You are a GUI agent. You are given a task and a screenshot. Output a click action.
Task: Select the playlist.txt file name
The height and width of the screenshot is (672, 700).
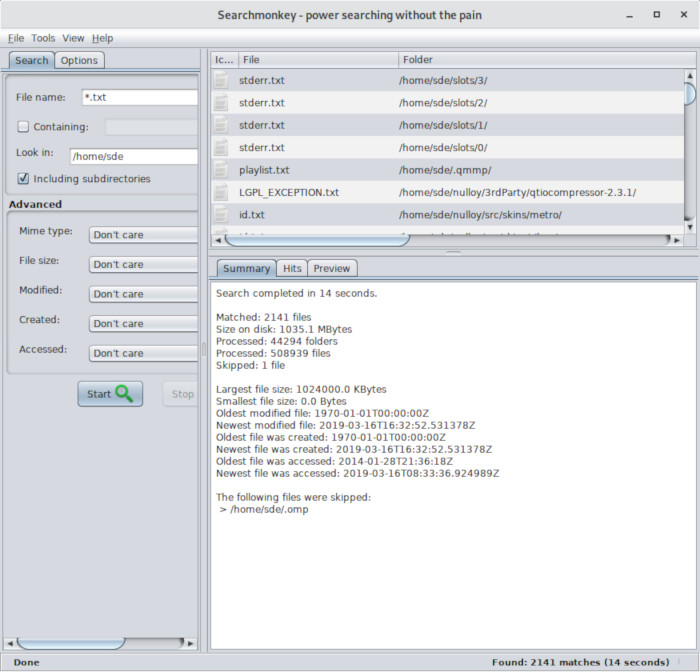[x=264, y=170]
